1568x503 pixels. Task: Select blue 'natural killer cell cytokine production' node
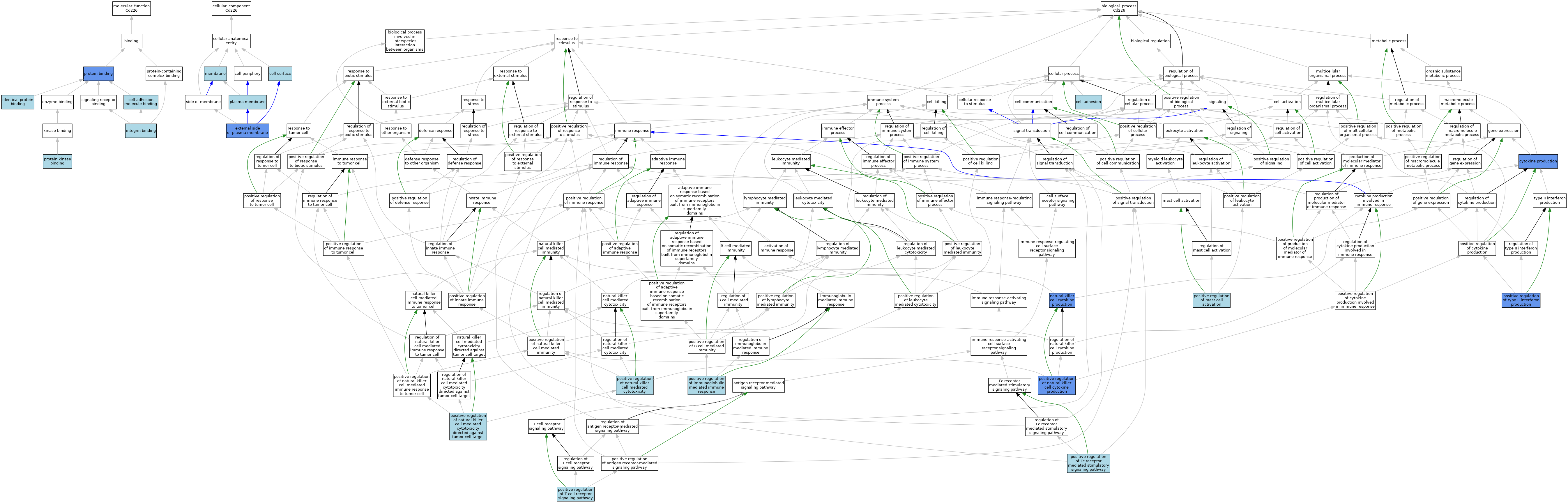pos(1062,300)
